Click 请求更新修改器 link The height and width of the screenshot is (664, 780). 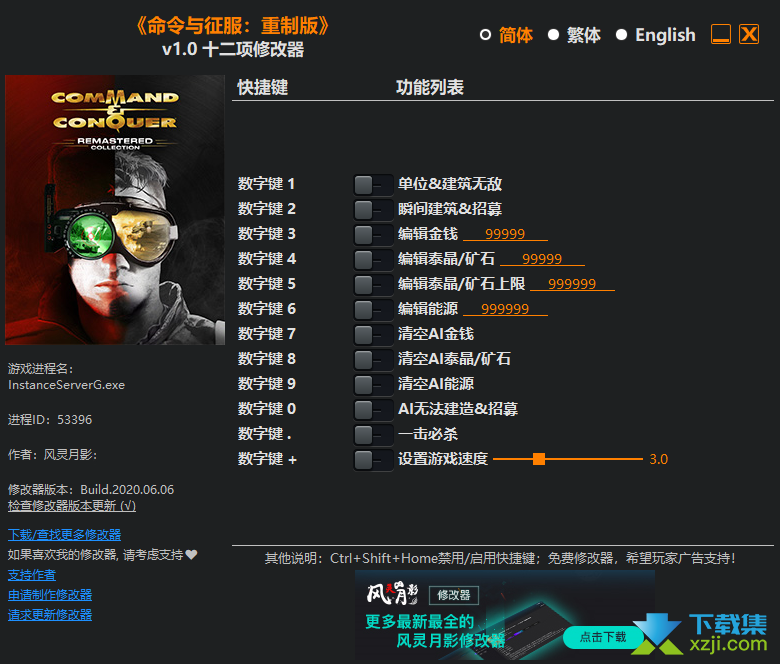50,615
